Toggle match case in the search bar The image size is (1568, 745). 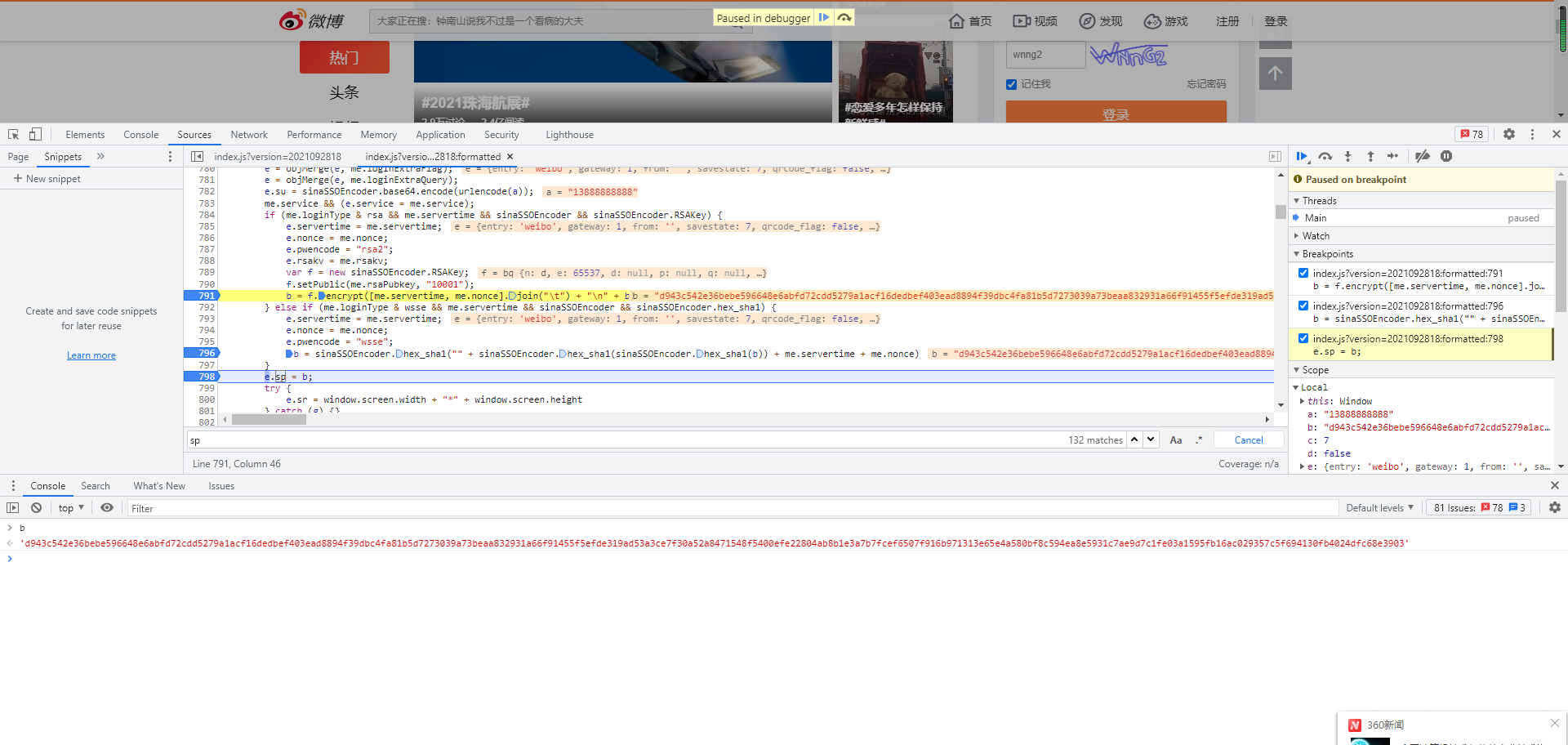(1176, 439)
